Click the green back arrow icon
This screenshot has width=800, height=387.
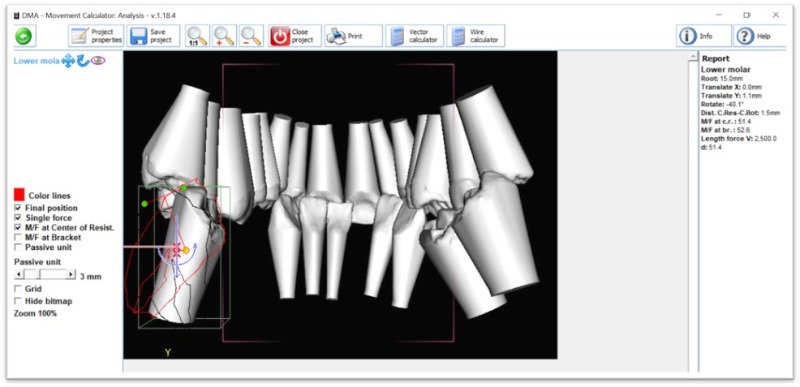[x=22, y=36]
